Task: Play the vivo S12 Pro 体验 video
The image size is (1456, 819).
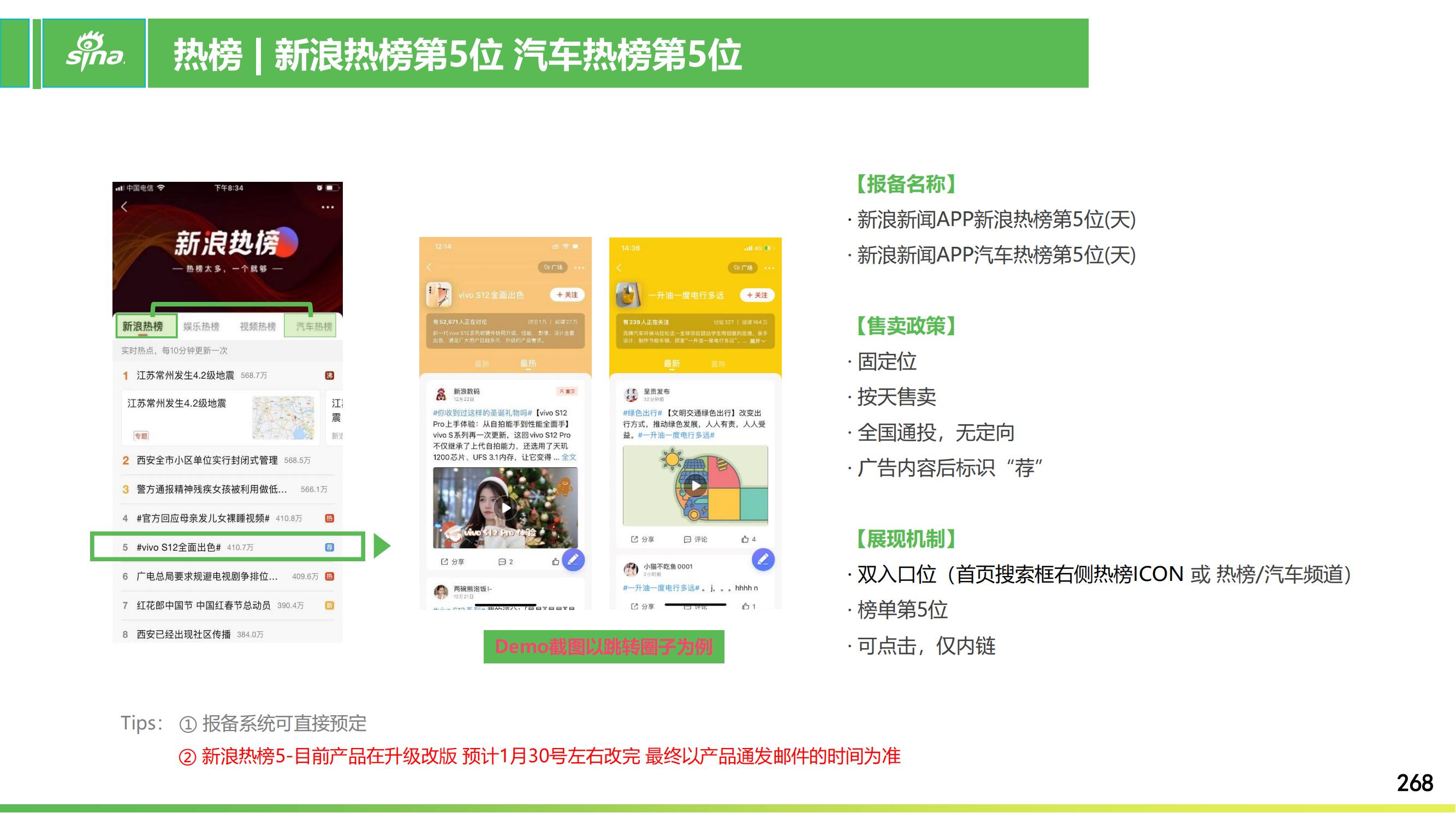Action: [x=506, y=508]
